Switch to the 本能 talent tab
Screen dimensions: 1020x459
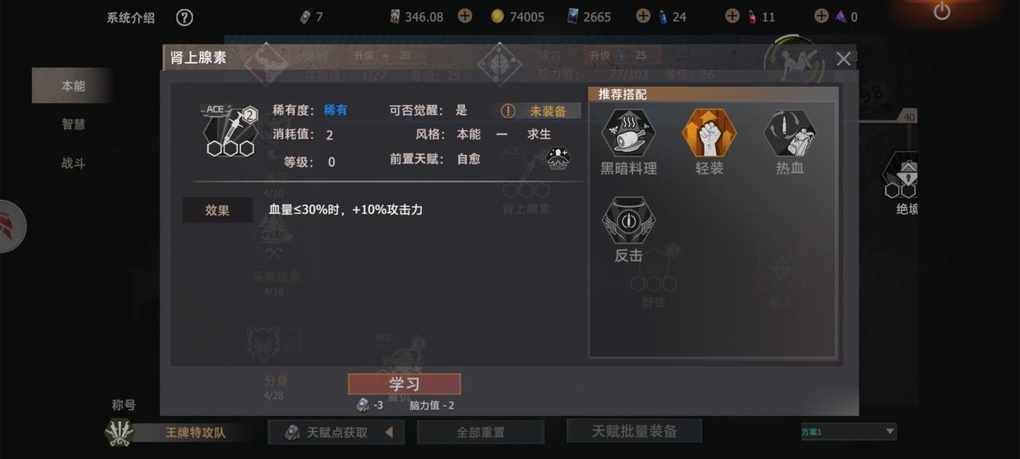click(x=73, y=86)
